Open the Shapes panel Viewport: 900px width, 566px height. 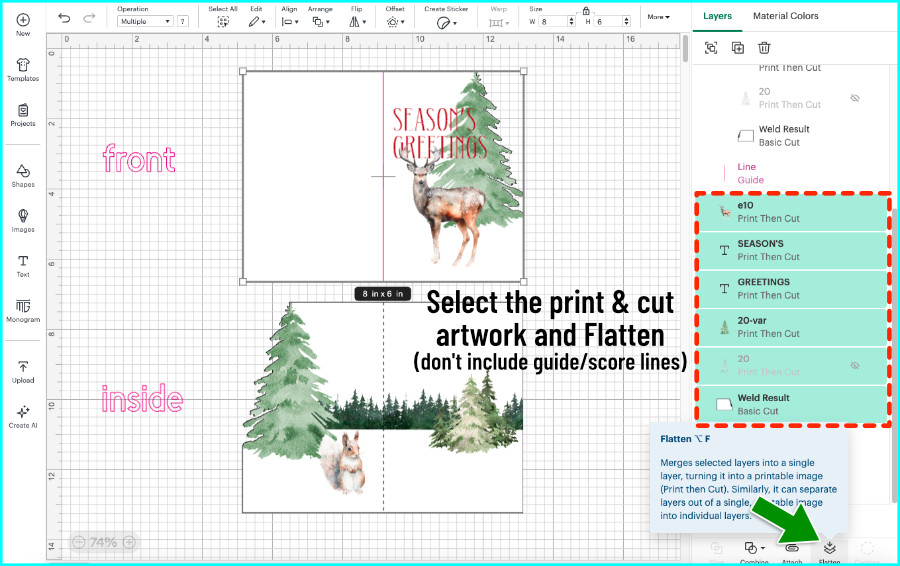(x=23, y=175)
